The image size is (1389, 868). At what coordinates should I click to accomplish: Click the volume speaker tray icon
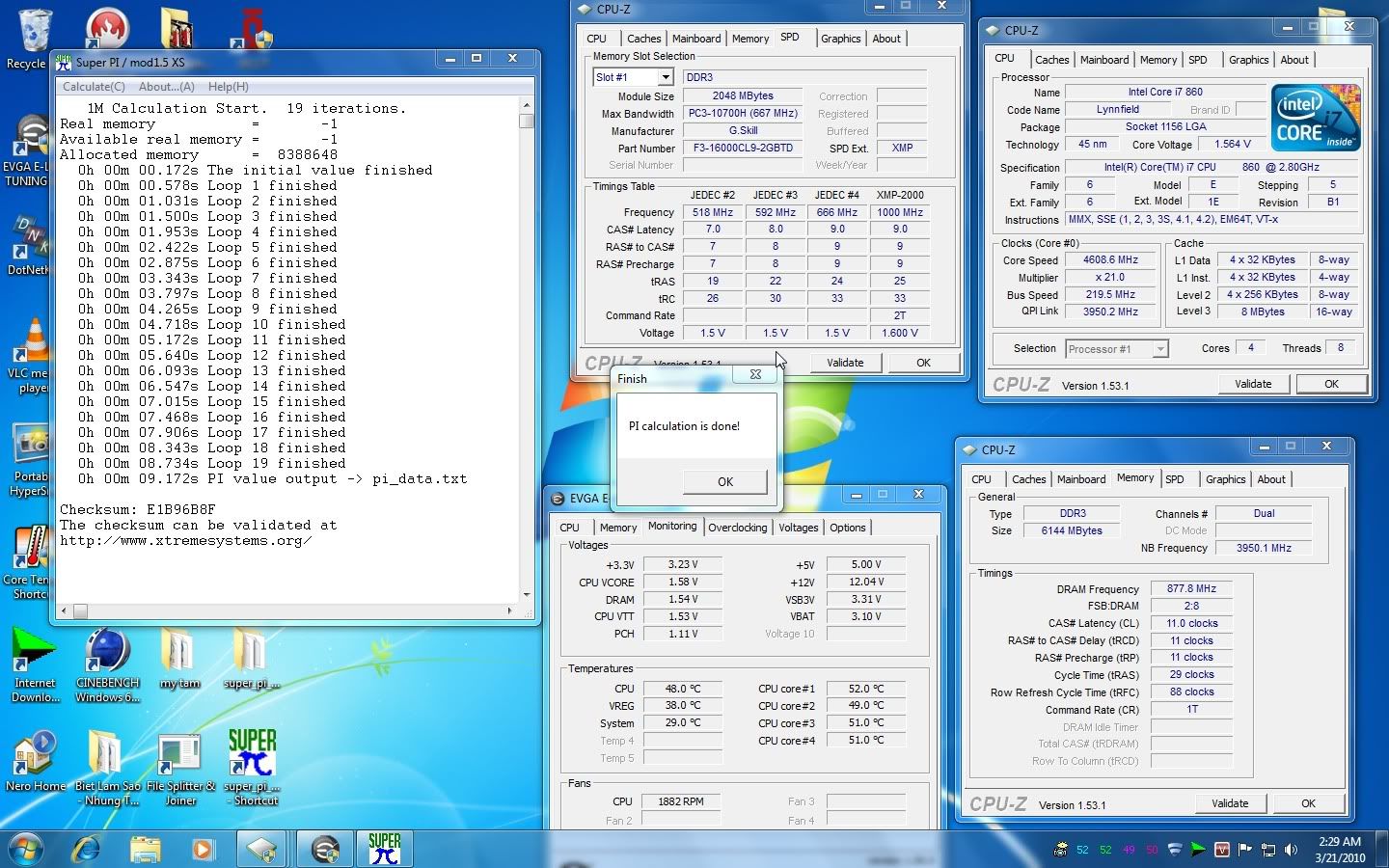(x=1291, y=850)
